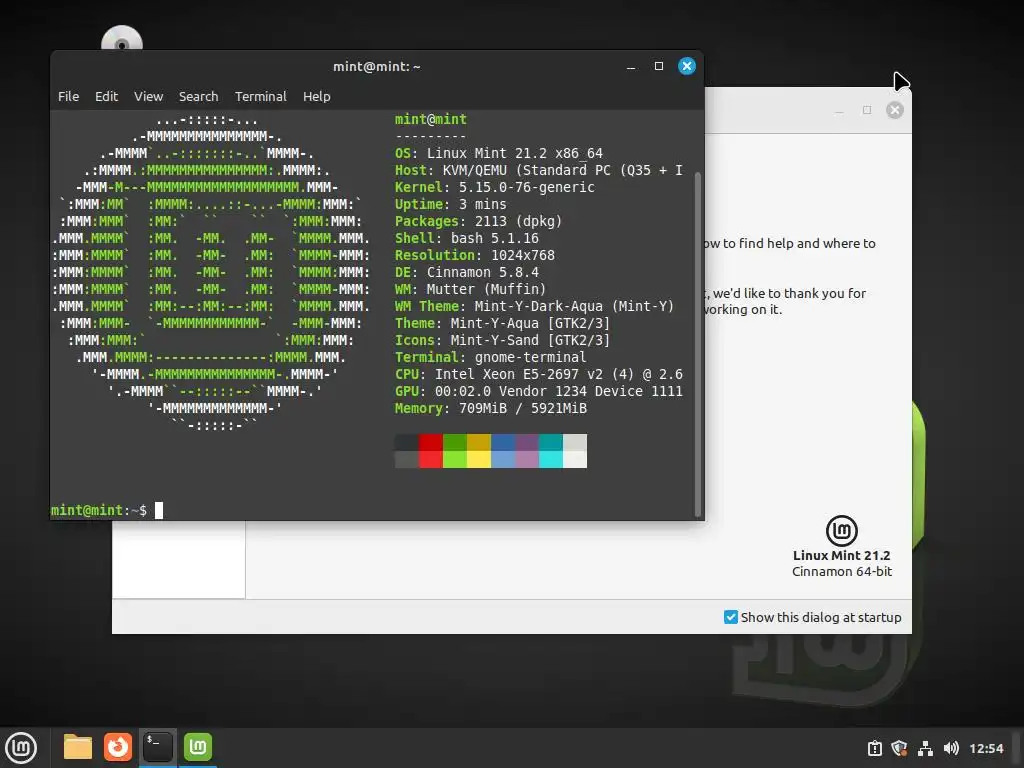Screen dimensions: 1024x768
Task: Click the OS: Linux Mint 21.2 line
Action: (x=498, y=153)
